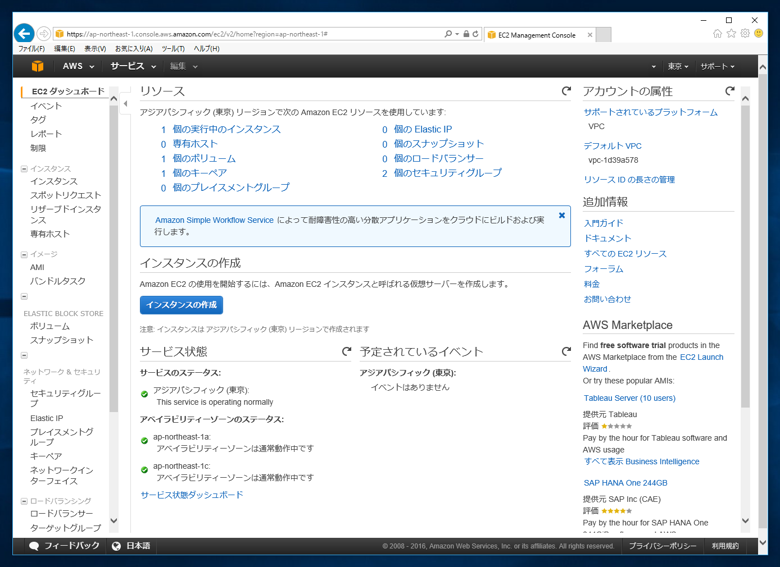
Task: Collapse the ネットワーク & セキュリティ group toggle
Action: (x=24, y=356)
